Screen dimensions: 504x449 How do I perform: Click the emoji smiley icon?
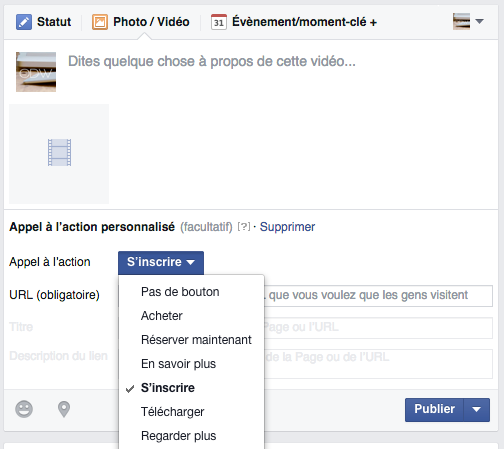(x=24, y=409)
